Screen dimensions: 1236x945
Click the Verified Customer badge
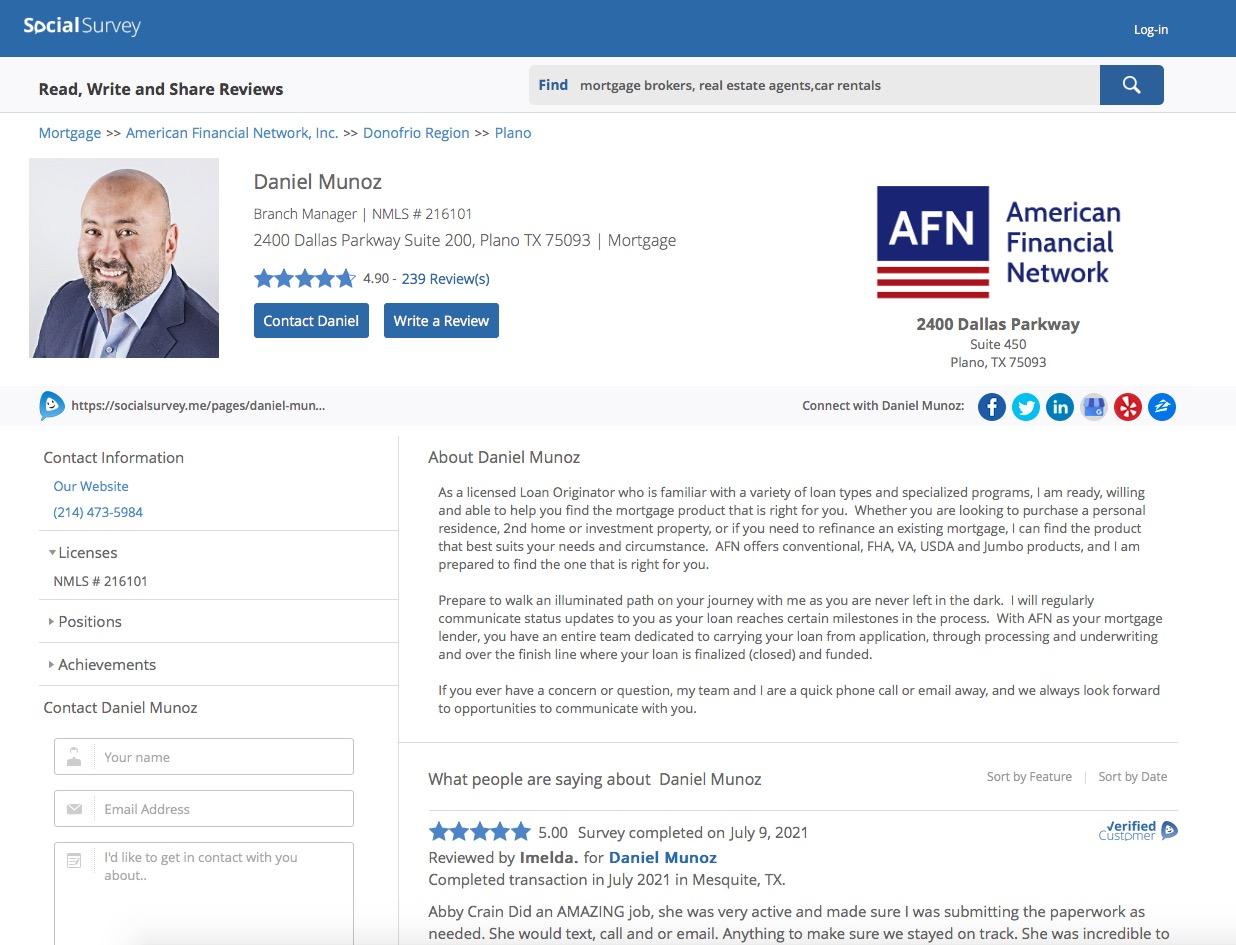point(1138,831)
